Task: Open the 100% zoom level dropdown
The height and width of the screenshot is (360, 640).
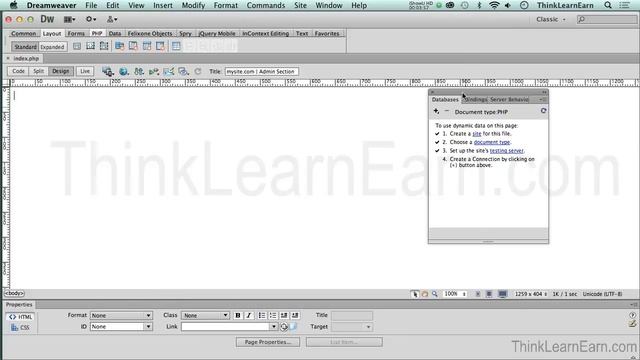Action: (455, 294)
